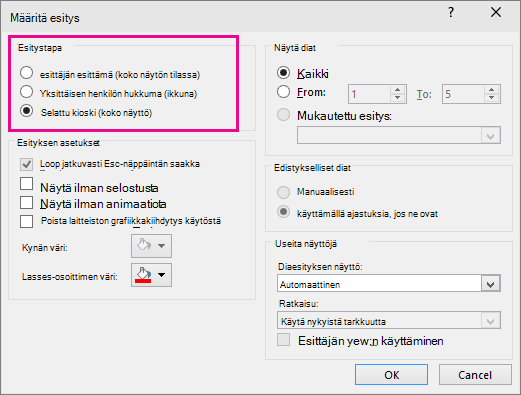Toggle Esittäjän yew:n käyttäminen checkbox
Image resolution: width=521 pixels, height=395 pixels.
(283, 340)
